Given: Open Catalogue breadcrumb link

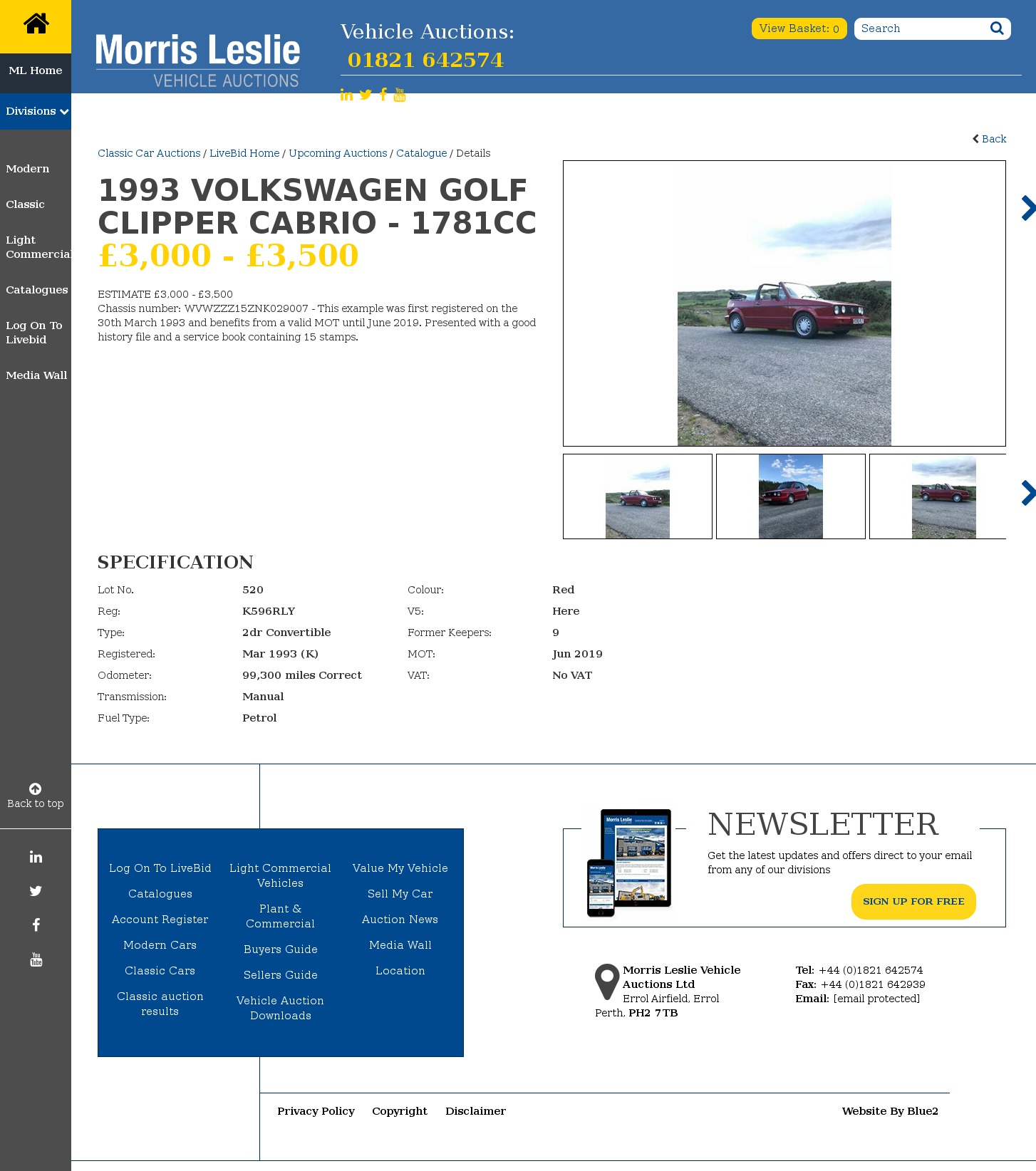Looking at the screenshot, I should pos(422,153).
